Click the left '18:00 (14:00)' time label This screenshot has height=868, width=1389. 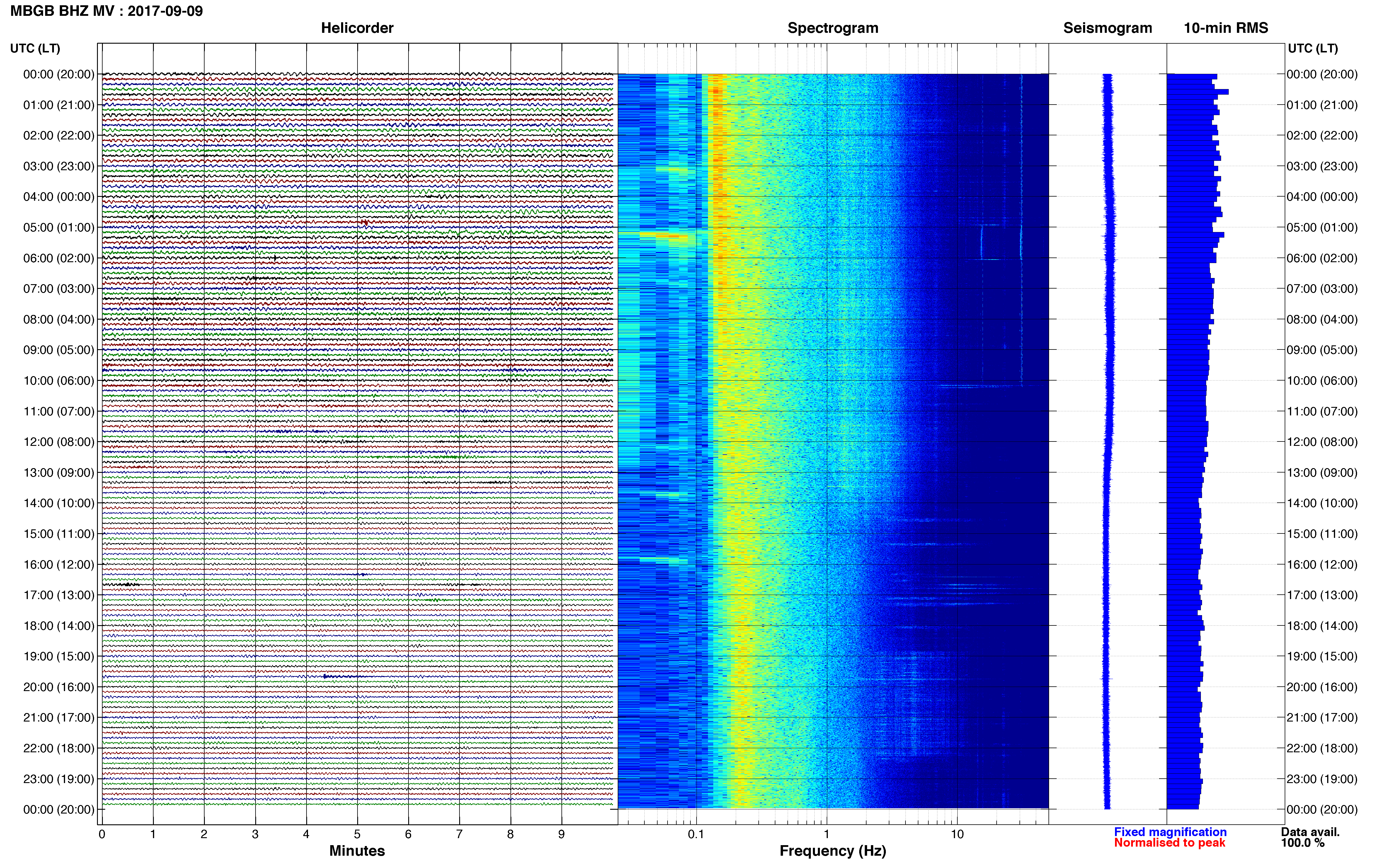[59, 626]
